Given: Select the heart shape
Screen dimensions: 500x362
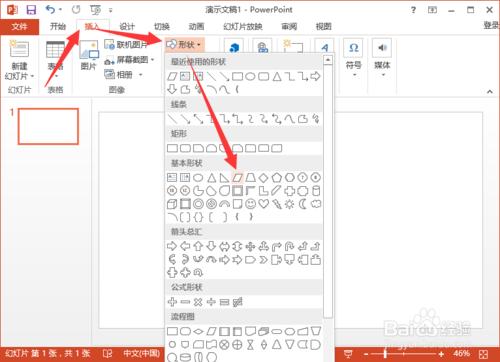Looking at the screenshot, I should (263, 204).
